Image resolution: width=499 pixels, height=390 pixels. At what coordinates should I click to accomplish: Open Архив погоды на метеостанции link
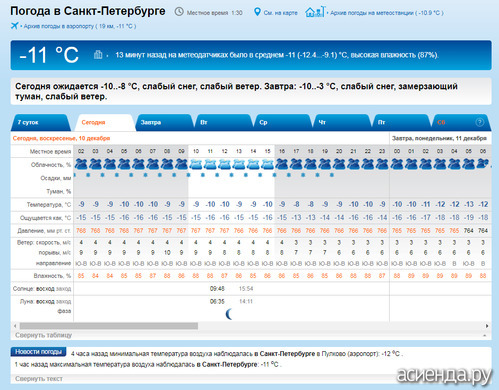click(387, 13)
